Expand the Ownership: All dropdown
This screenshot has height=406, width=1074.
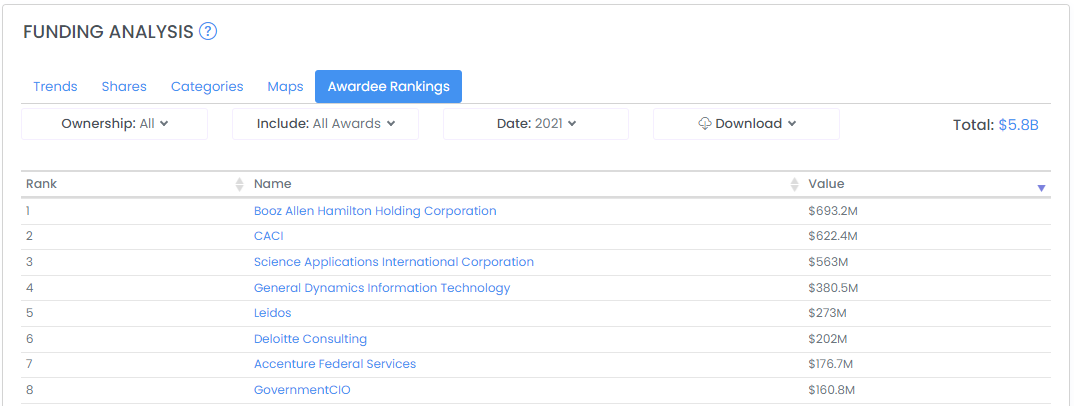(x=114, y=124)
